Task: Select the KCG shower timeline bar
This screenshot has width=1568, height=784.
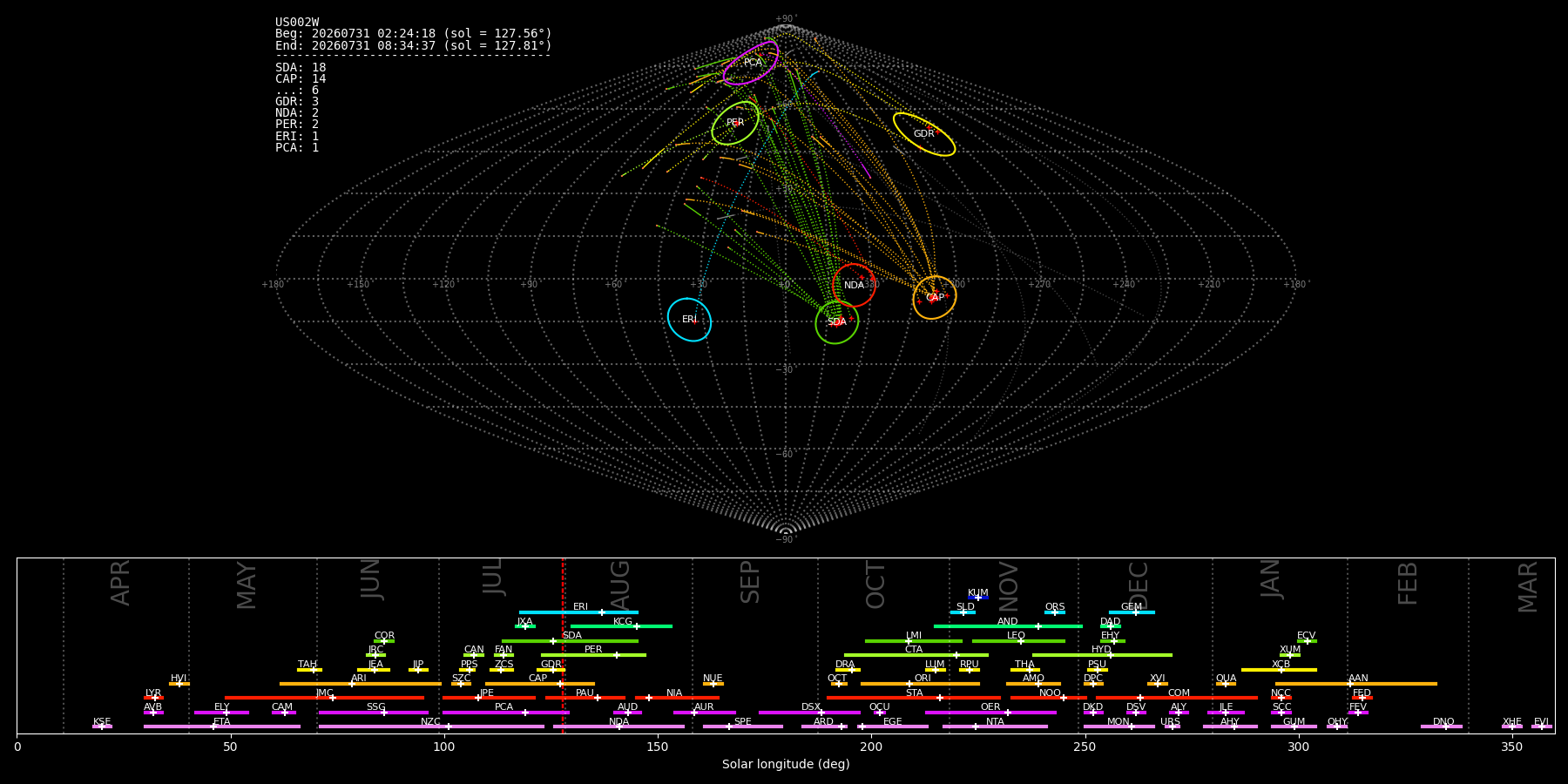Action: (621, 626)
